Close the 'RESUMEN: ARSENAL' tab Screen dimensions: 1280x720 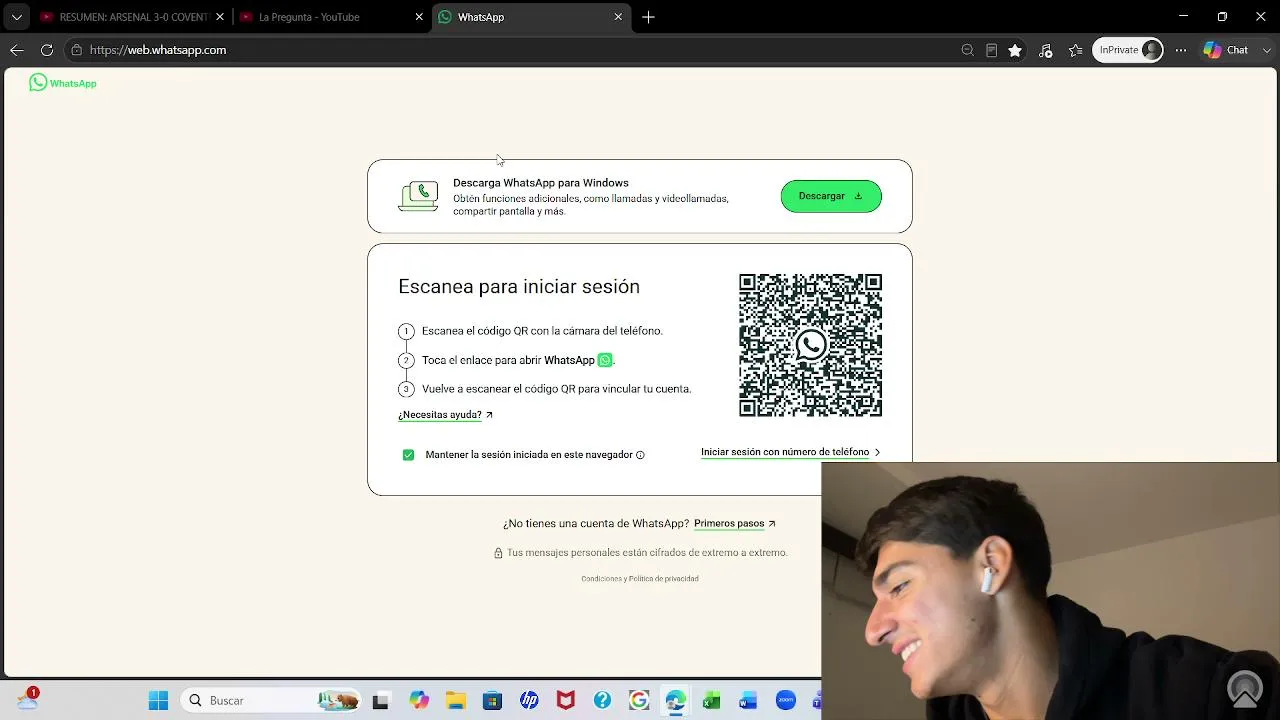220,17
